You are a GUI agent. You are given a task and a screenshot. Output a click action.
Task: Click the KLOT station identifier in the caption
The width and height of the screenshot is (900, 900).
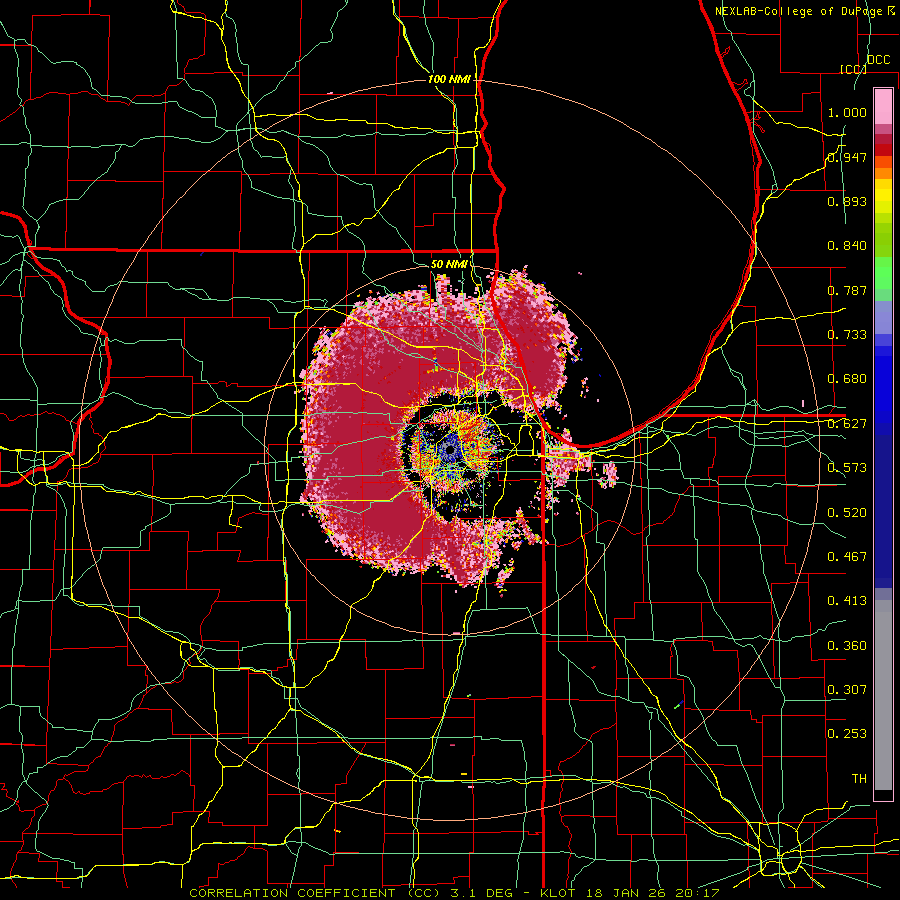click(559, 893)
